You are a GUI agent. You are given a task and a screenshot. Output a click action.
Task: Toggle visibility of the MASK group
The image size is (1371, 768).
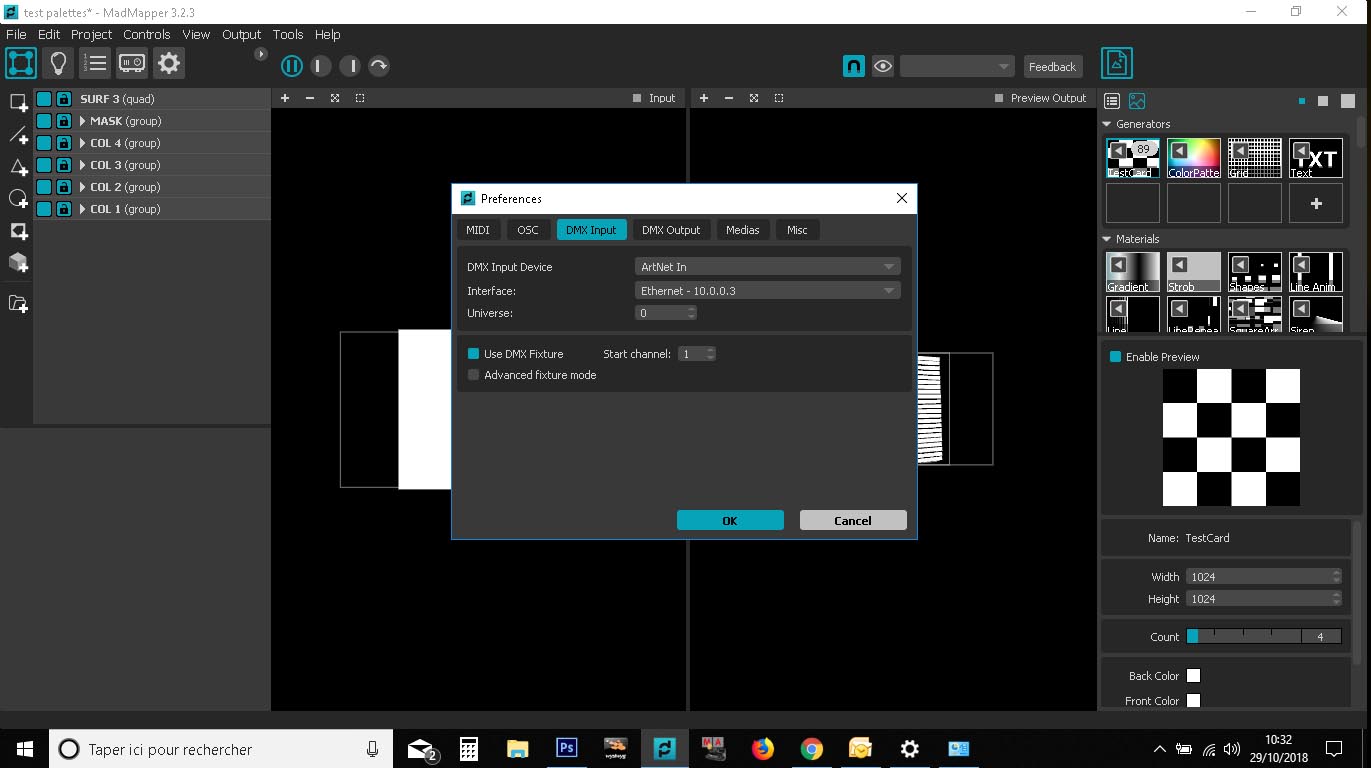[x=44, y=121]
